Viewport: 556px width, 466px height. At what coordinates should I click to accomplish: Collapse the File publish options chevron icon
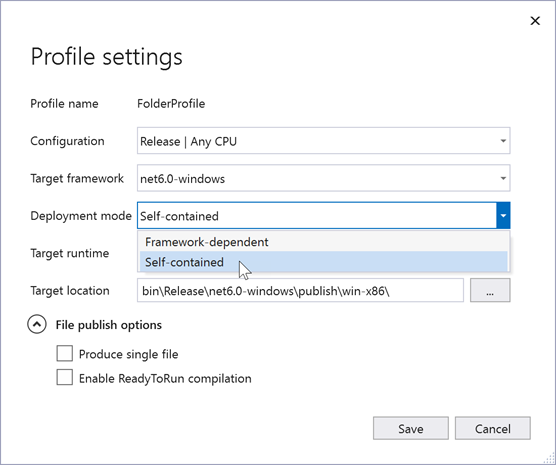pyautogui.click(x=37, y=324)
